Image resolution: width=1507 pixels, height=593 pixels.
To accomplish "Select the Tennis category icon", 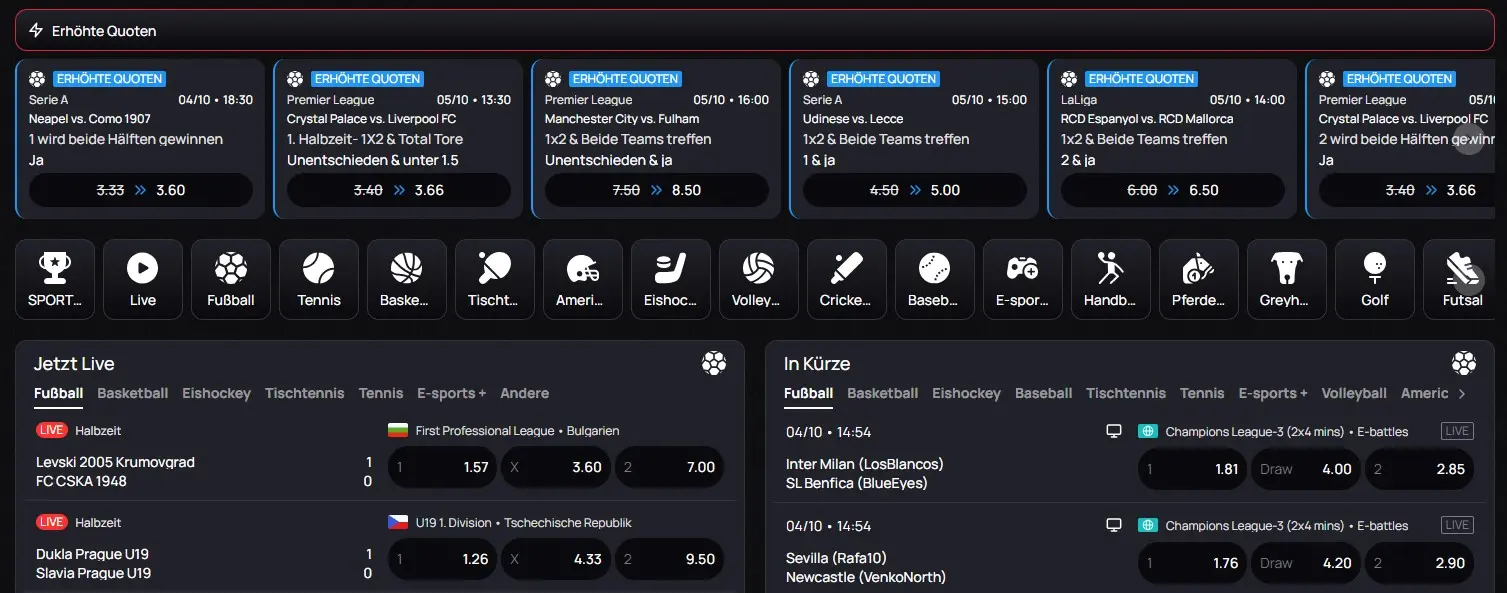I will (319, 279).
